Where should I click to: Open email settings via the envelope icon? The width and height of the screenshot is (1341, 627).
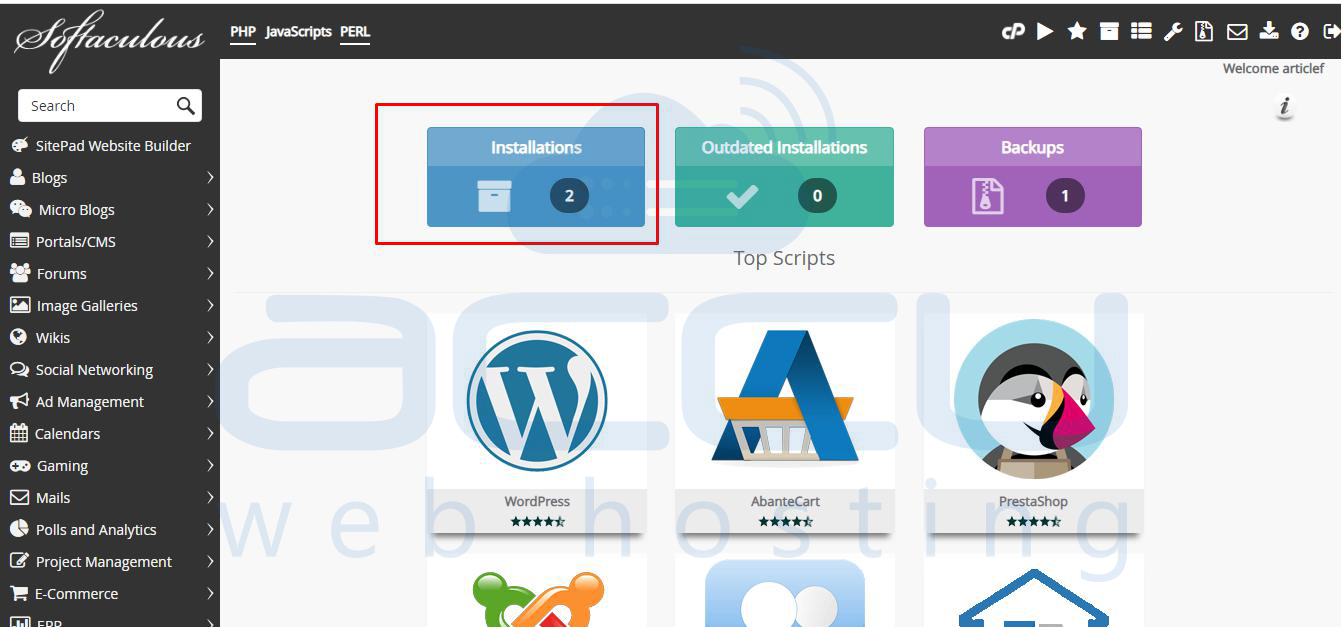point(1237,32)
